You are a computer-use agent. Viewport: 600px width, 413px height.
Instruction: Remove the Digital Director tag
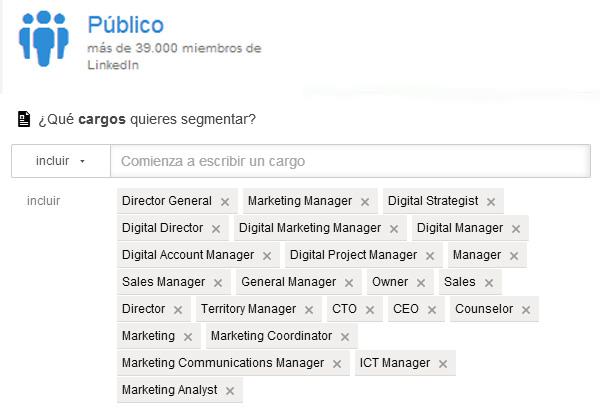pyautogui.click(x=216, y=229)
